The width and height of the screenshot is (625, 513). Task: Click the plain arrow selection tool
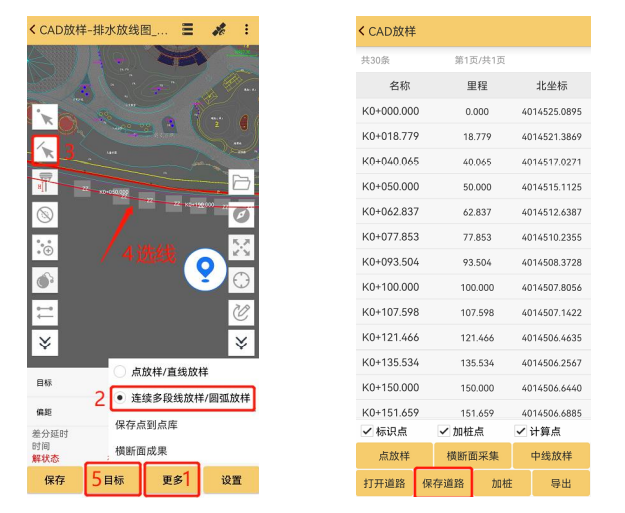click(45, 117)
